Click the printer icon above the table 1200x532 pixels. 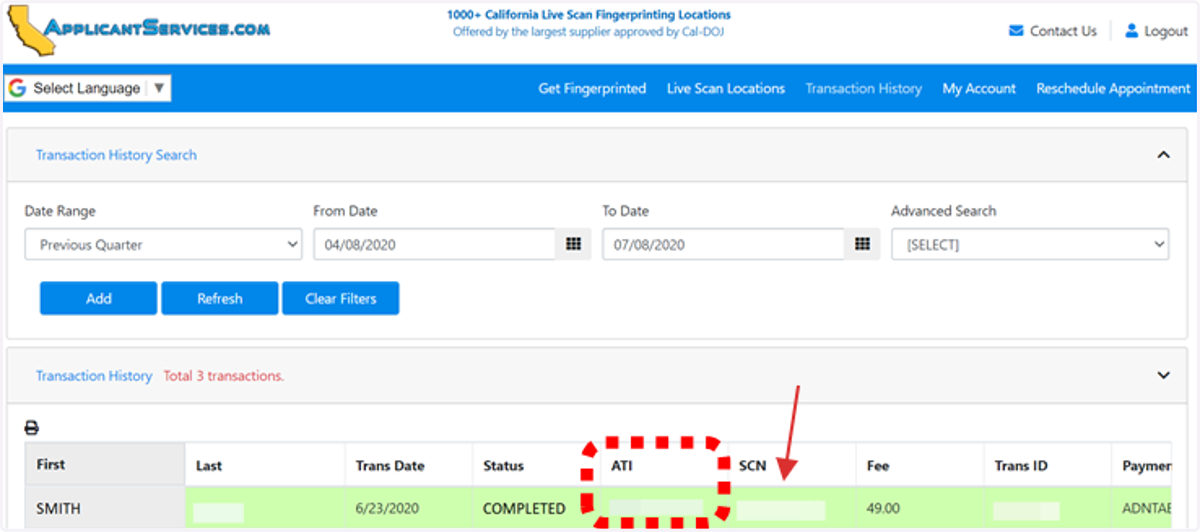31,428
